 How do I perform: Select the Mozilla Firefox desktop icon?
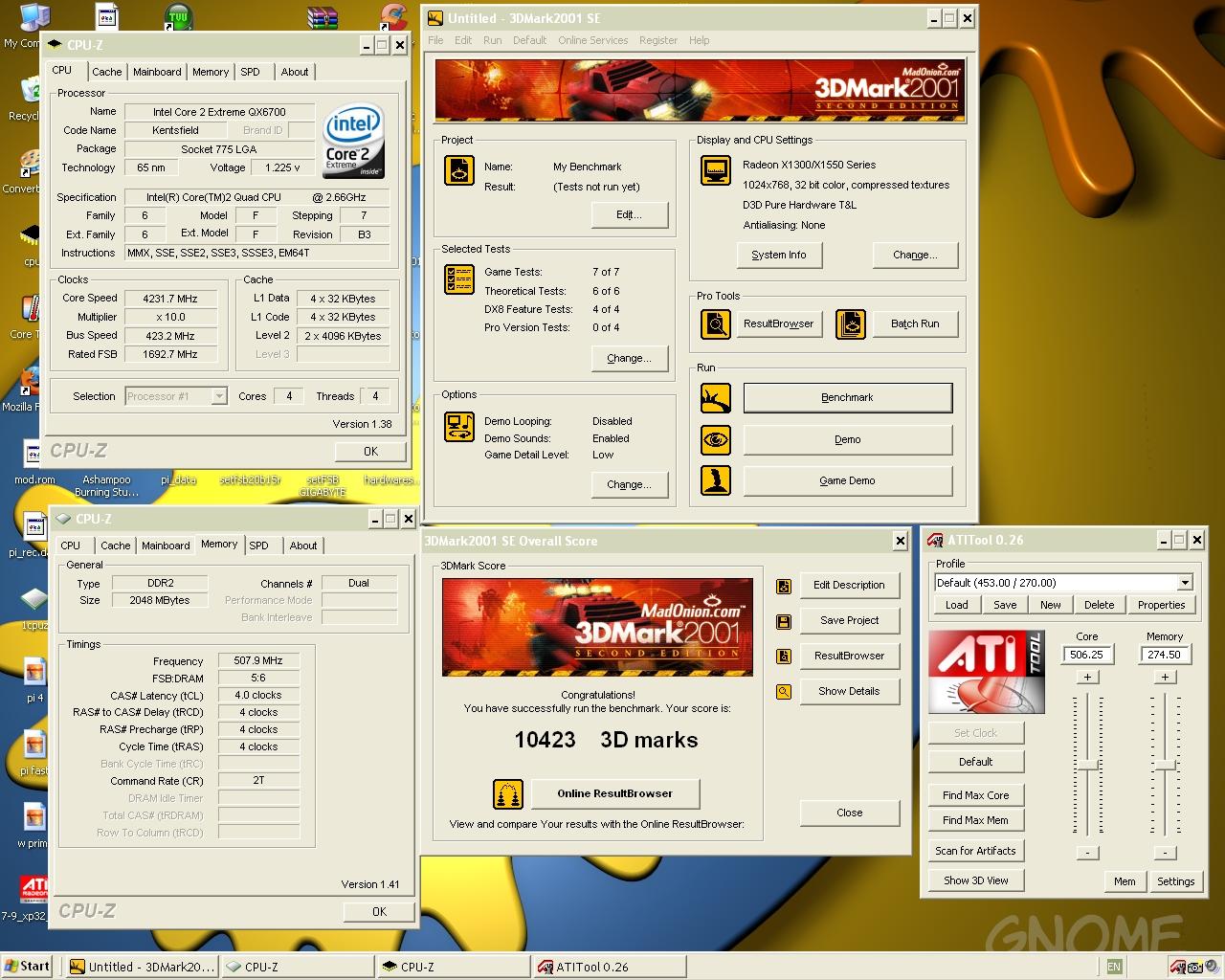tap(29, 390)
